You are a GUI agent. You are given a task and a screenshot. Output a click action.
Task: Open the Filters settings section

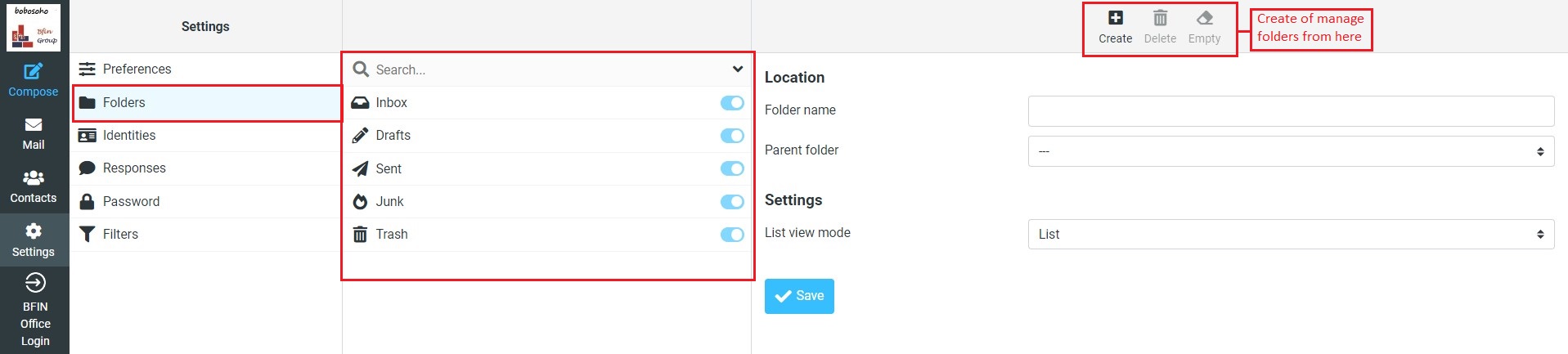coord(120,235)
